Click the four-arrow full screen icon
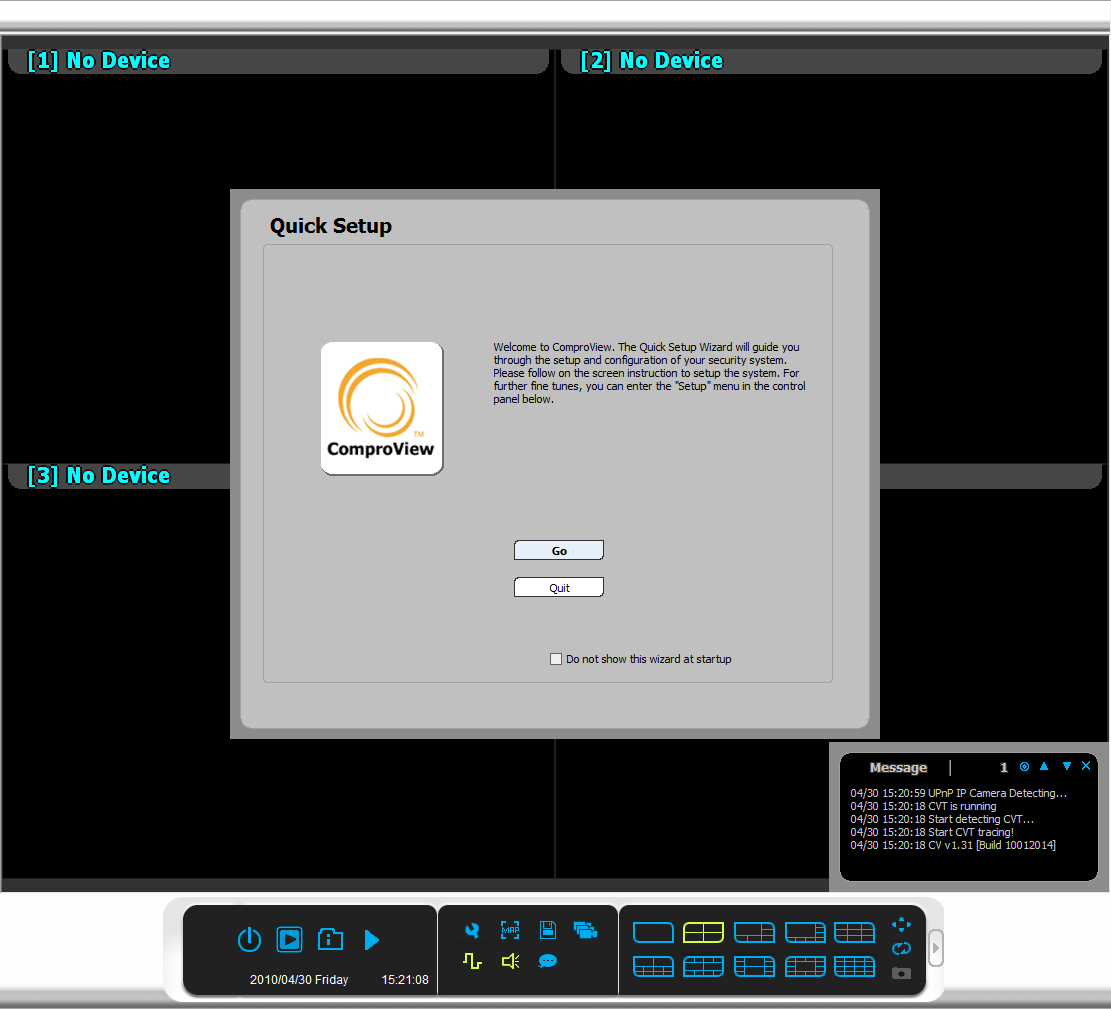Image resolution: width=1111 pixels, height=1010 pixels. 901,924
